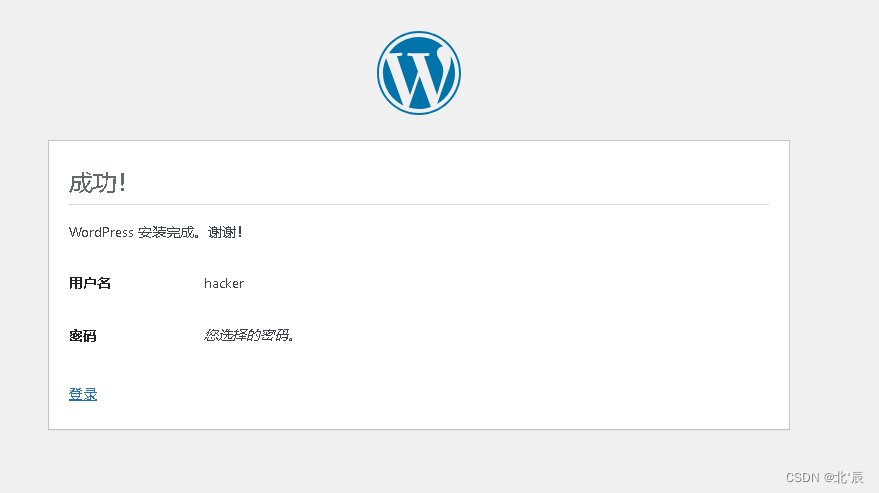
Task: Click the 密码 label
Action: pos(82,335)
